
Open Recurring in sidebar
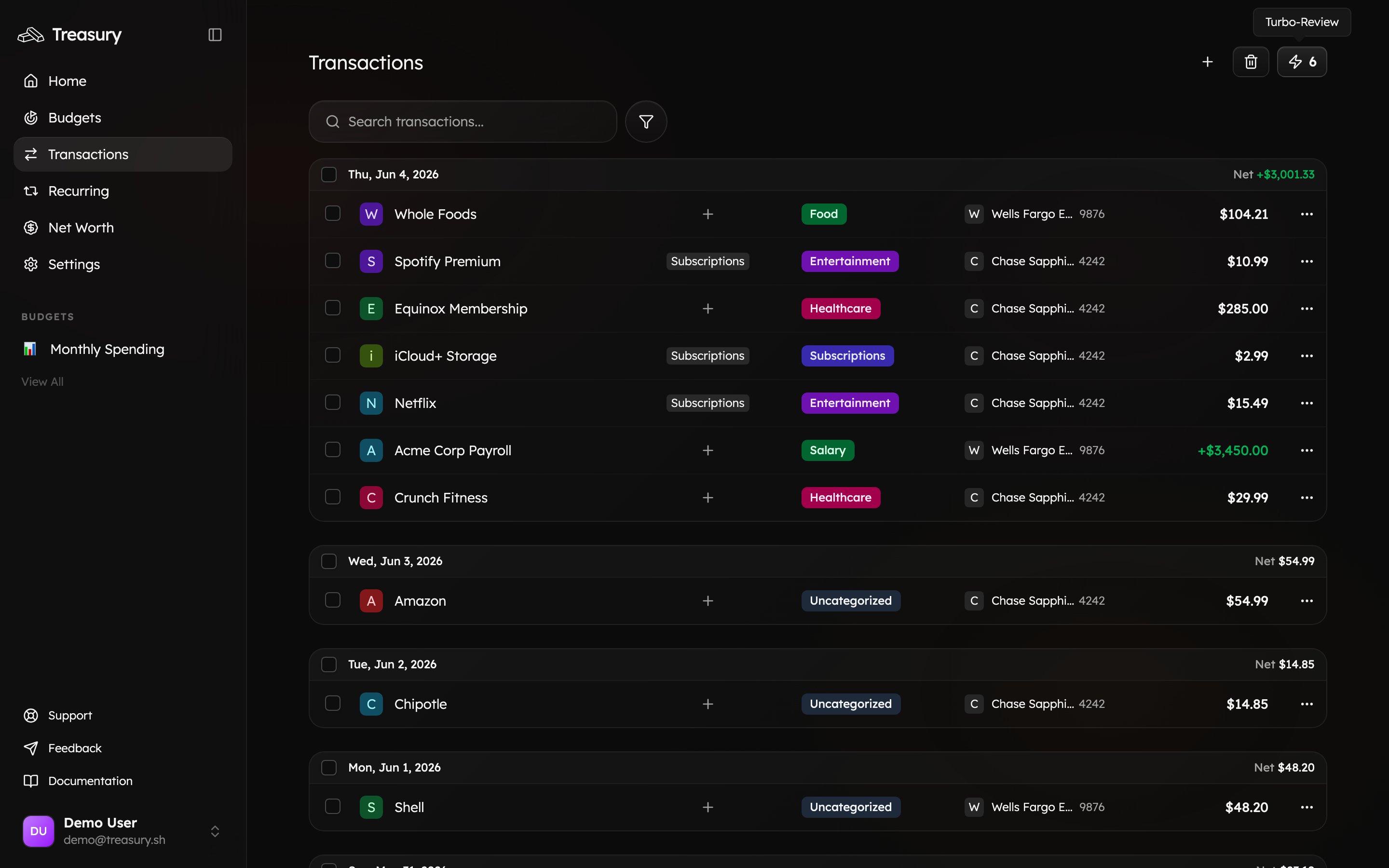coord(123,191)
